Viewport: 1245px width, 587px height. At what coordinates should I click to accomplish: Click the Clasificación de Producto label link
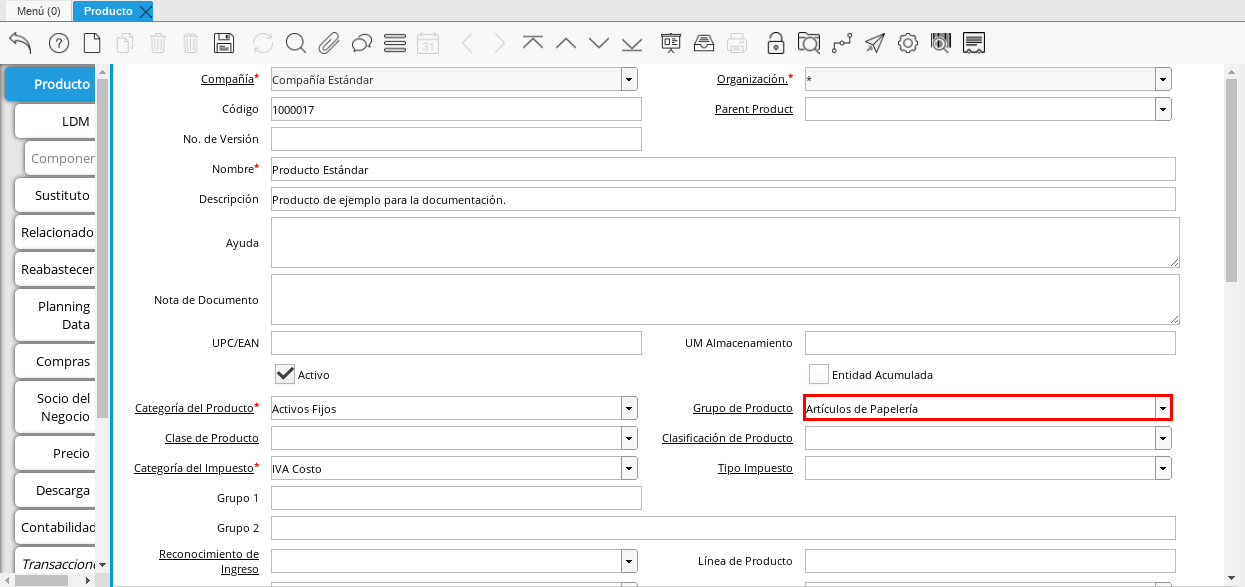727,438
